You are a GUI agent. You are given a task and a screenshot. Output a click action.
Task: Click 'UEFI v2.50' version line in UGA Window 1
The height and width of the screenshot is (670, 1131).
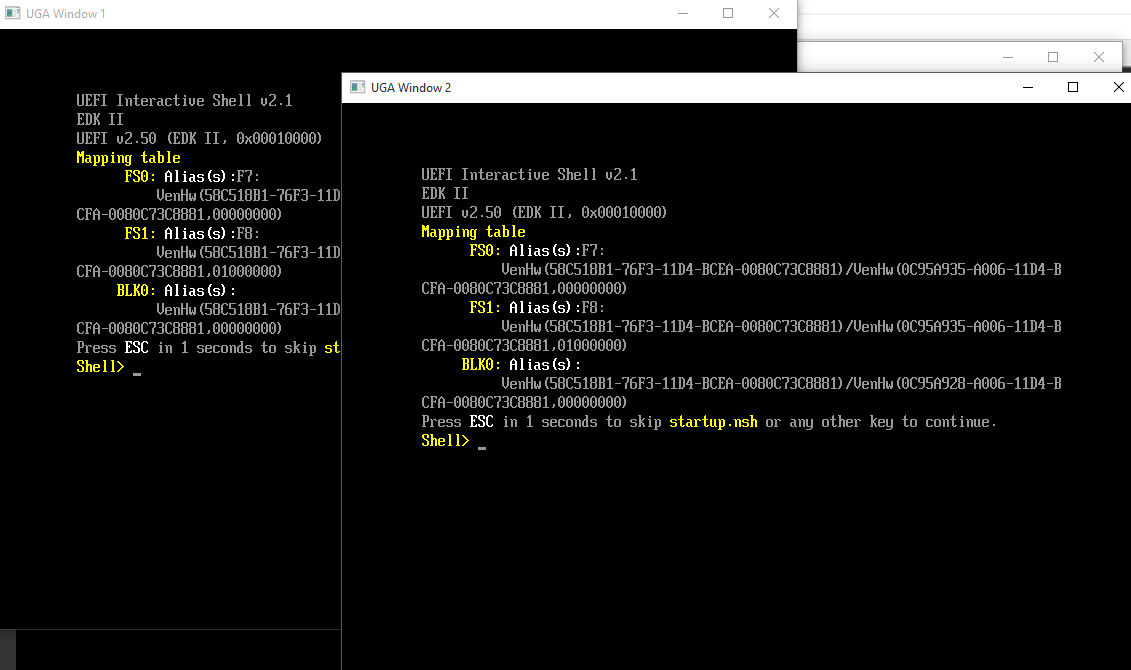click(199, 138)
